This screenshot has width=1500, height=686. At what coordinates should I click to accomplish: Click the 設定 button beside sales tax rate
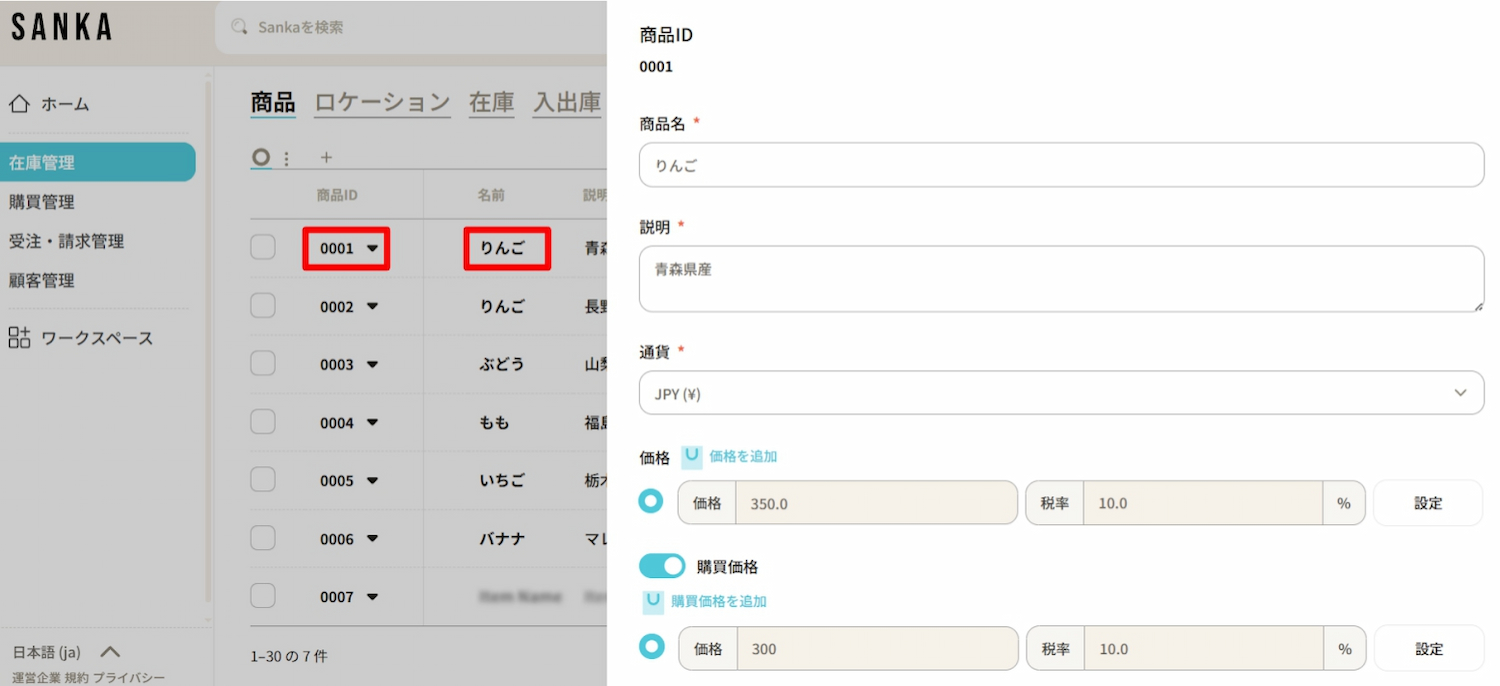1427,503
